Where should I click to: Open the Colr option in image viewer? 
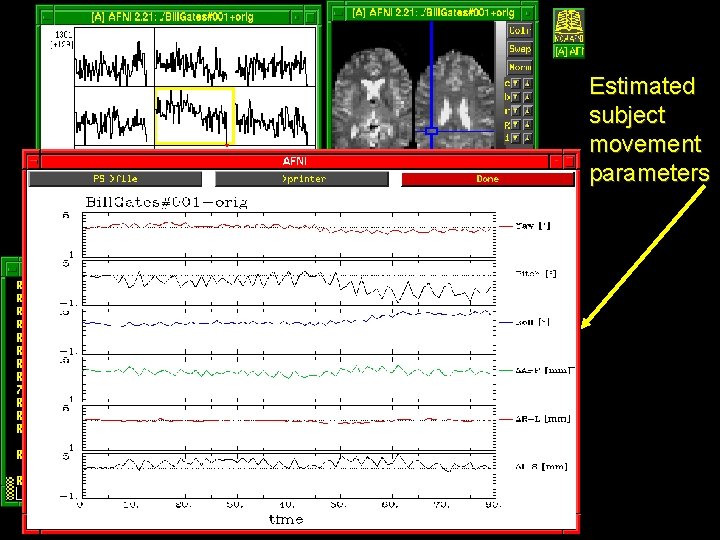[x=519, y=31]
